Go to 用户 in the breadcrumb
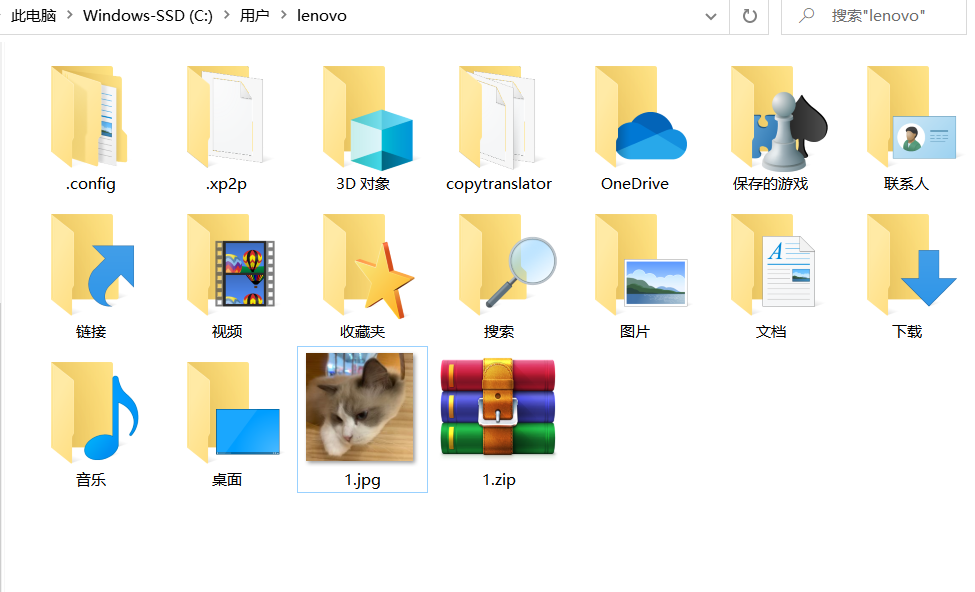The height and width of the screenshot is (592, 975). coord(254,16)
